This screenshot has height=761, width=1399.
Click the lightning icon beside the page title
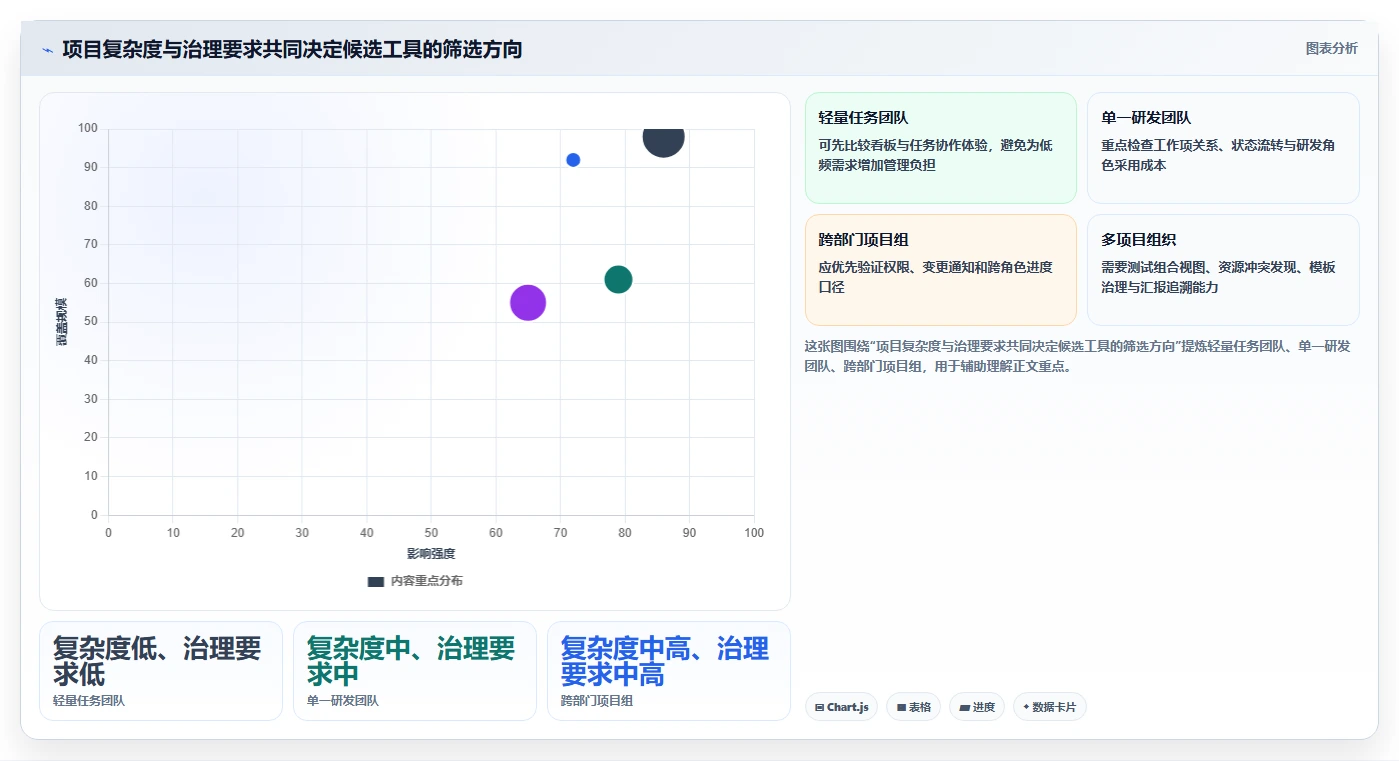[48, 50]
